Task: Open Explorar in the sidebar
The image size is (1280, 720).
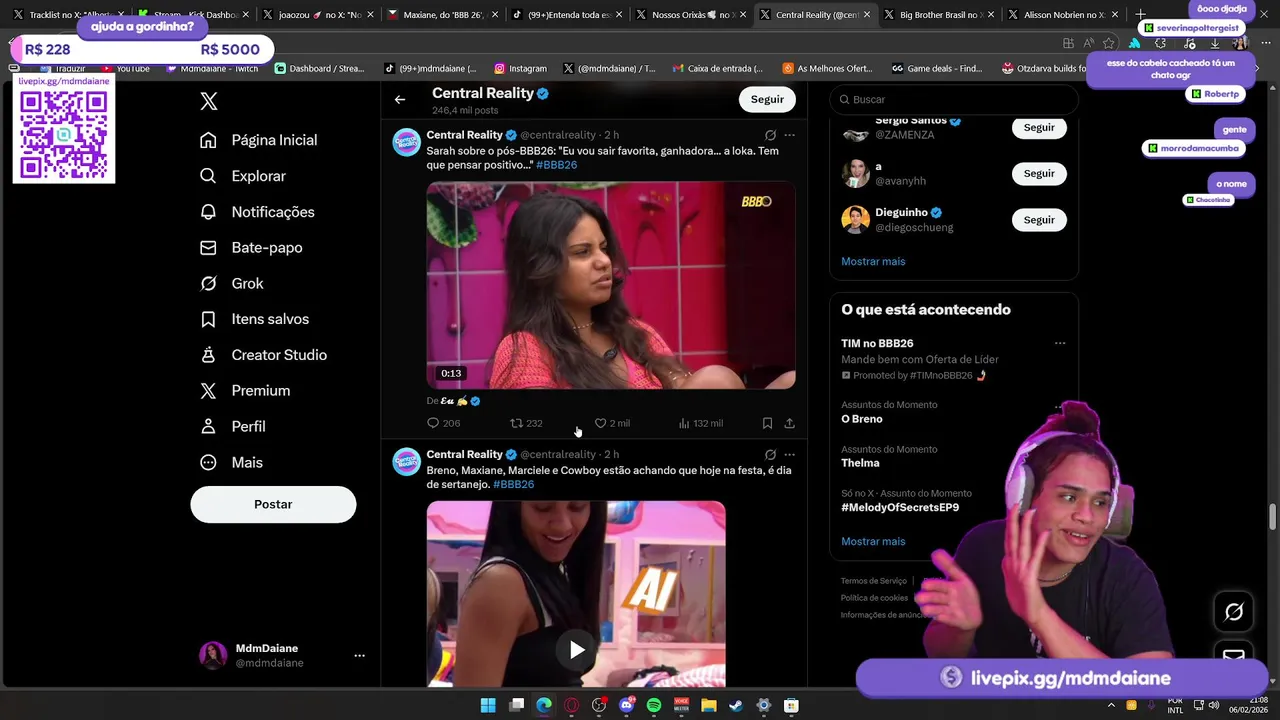Action: [243, 176]
